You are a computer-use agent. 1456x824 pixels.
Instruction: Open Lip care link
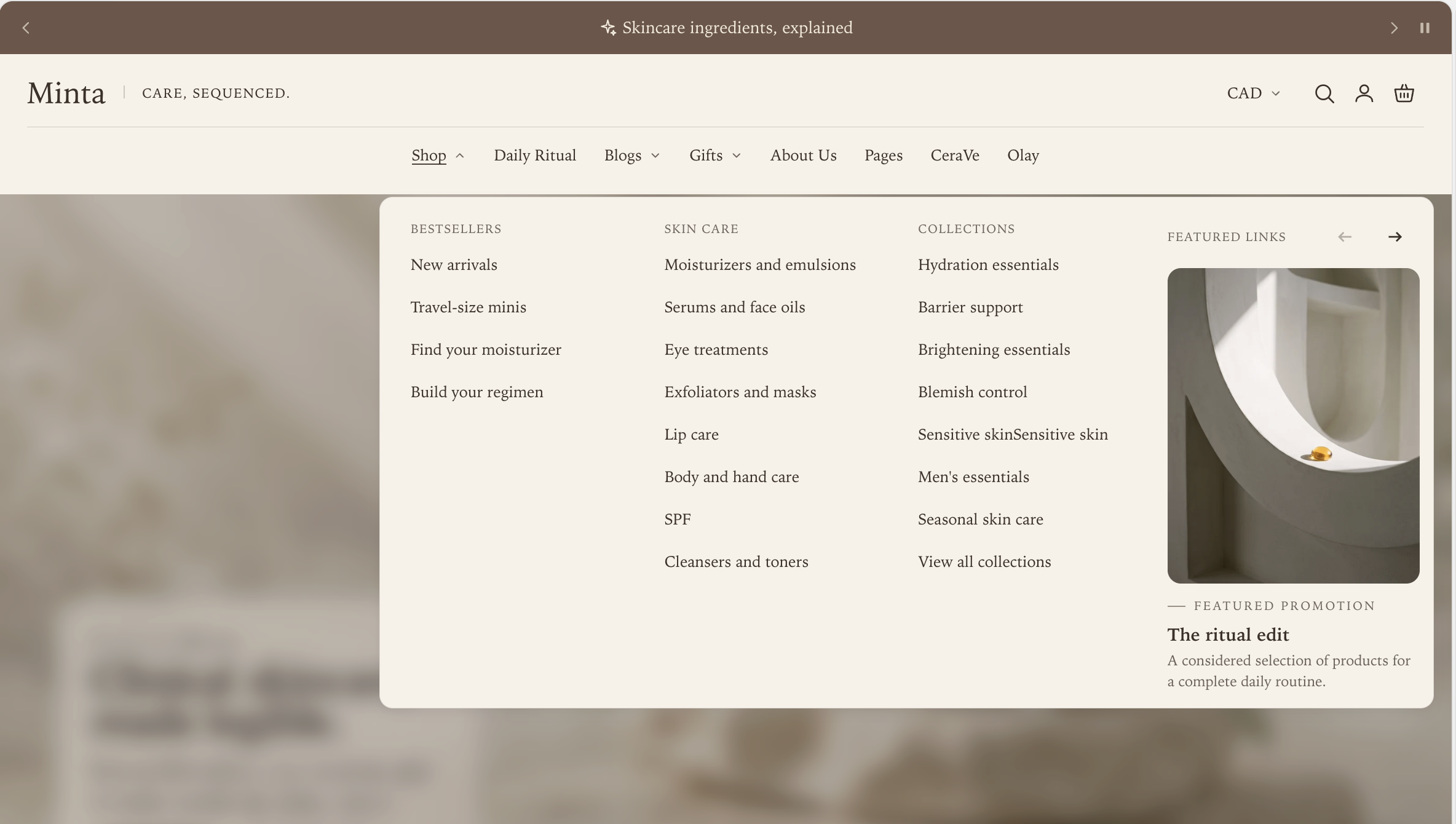(x=692, y=435)
